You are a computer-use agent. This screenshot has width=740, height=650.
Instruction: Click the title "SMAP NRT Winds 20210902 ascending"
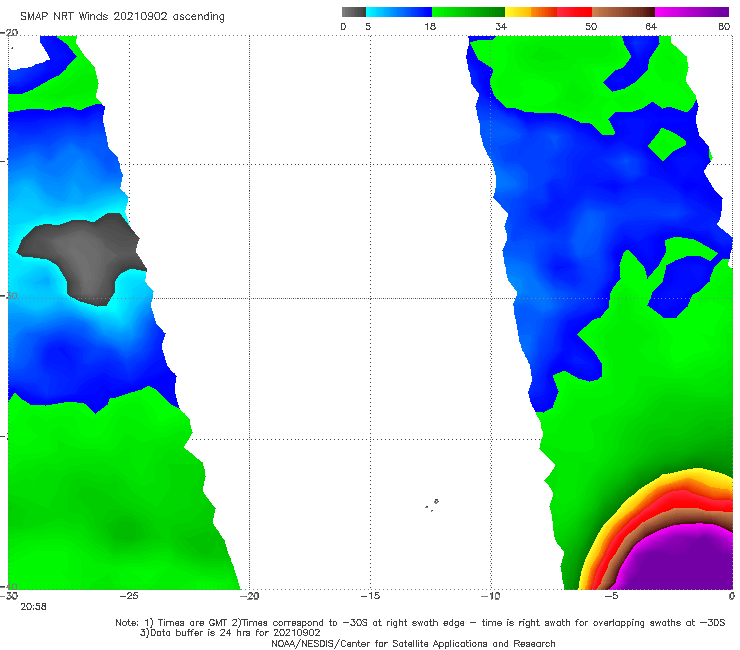coord(122,16)
